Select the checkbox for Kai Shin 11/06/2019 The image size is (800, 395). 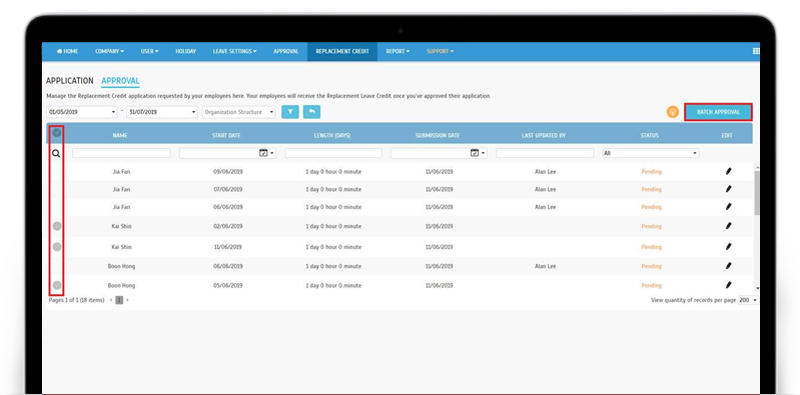coord(57,247)
